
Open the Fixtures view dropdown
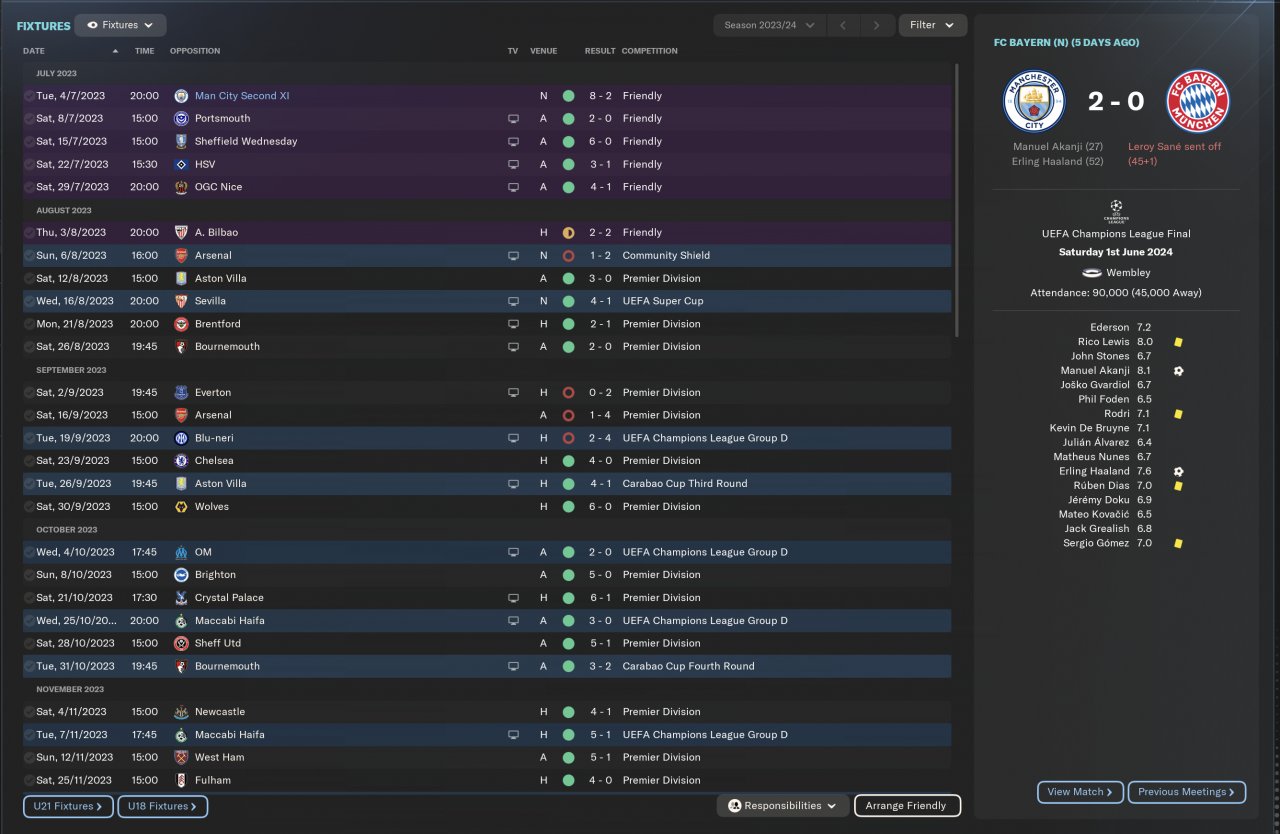[120, 25]
